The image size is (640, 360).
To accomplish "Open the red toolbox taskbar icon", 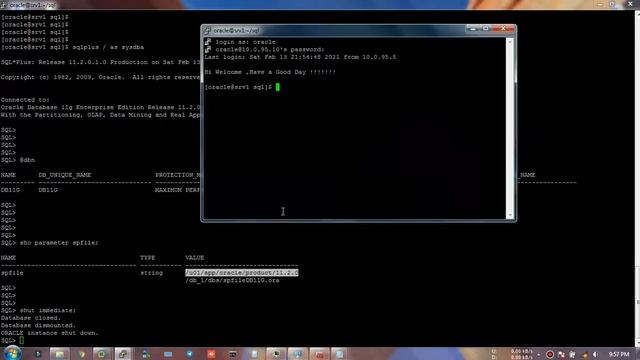I will [x=319, y=354].
